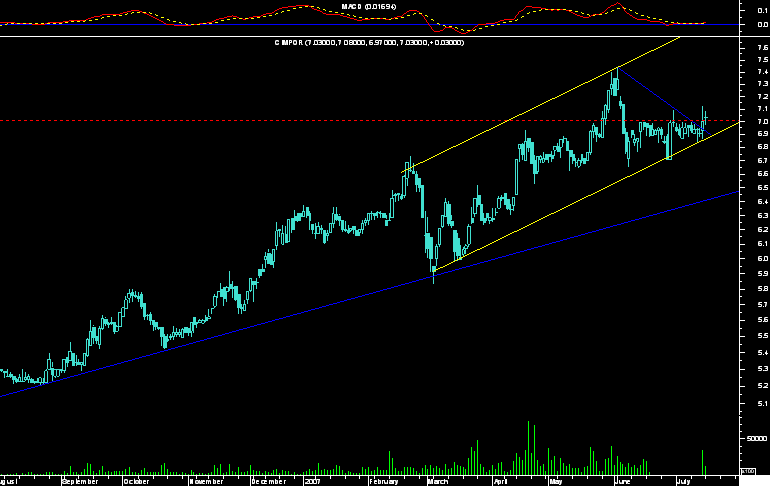Click the 6.6 price axis label
The height and width of the screenshot is (486, 770).
(763, 174)
